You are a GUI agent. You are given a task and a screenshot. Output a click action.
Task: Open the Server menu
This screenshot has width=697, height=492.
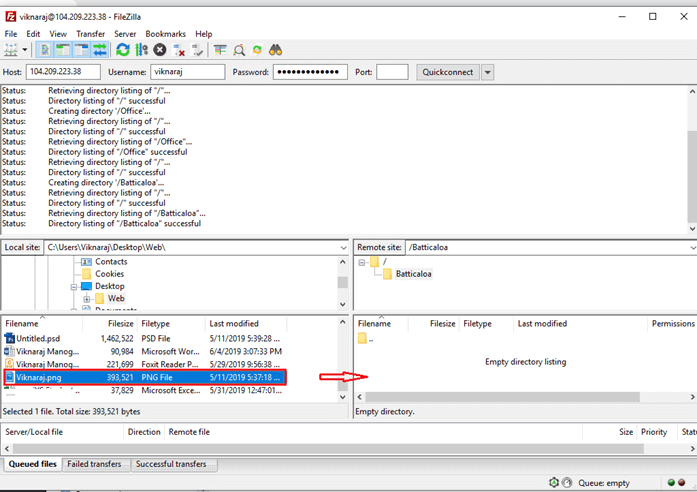click(x=125, y=34)
